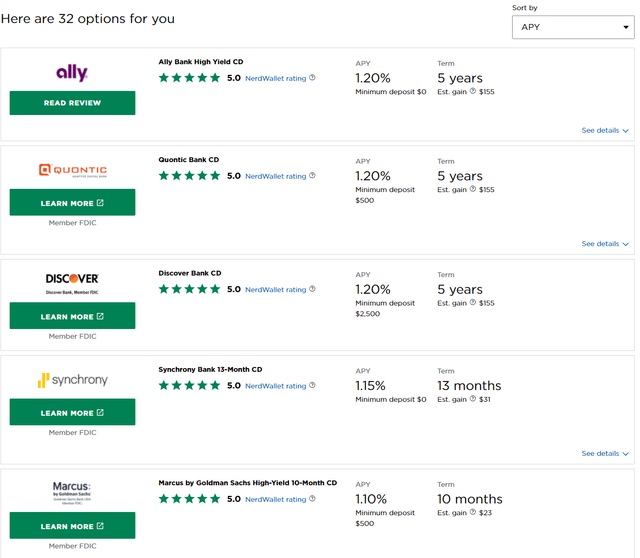Screen dimensions: 640x558
Task: Click NerdWallet rating info icon for Quontic
Action: 313,176
